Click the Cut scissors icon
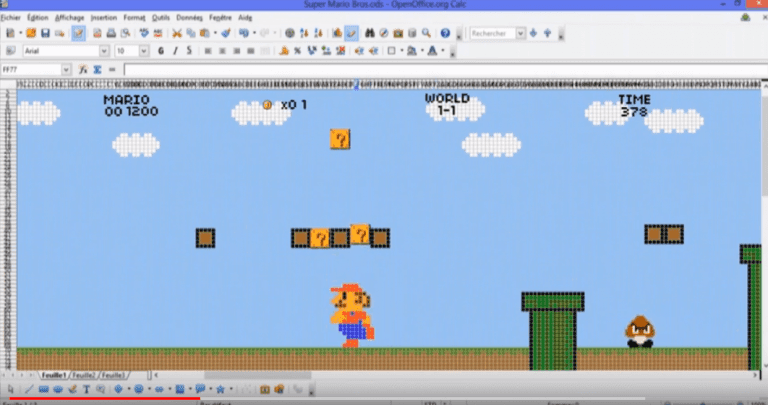Image resolution: width=768 pixels, height=405 pixels. click(x=177, y=33)
